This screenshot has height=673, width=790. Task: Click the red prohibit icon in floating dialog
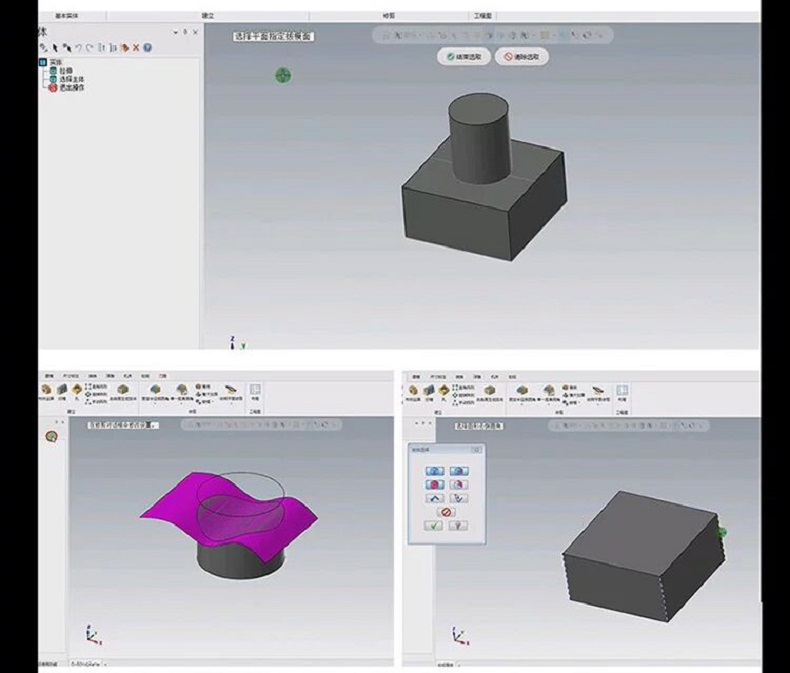(x=447, y=512)
